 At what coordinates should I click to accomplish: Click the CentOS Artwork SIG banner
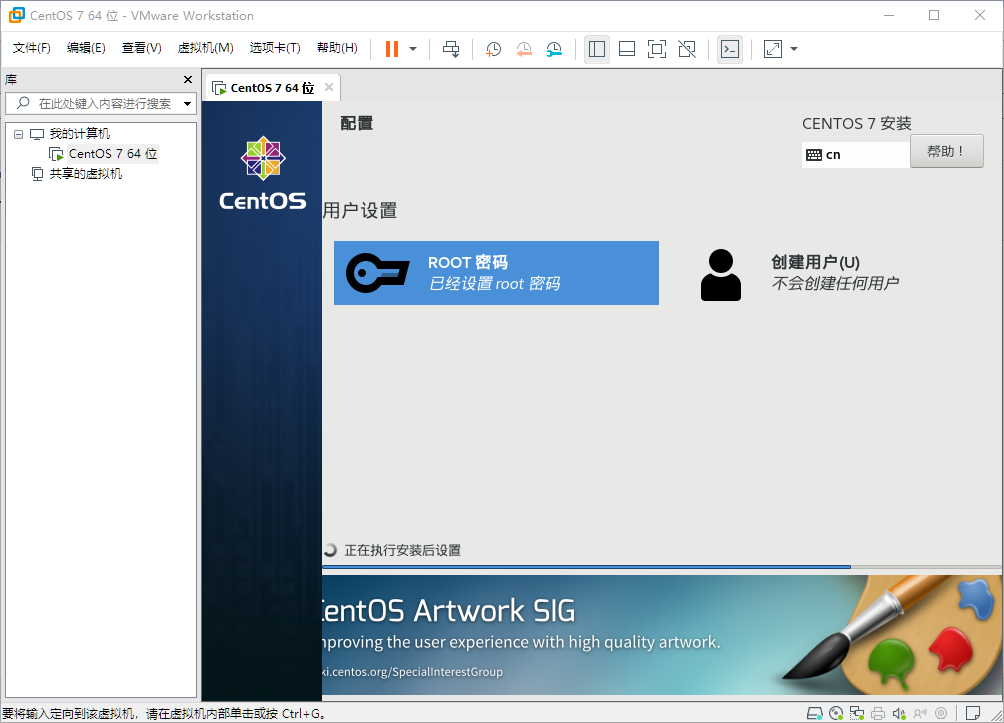coord(661,635)
